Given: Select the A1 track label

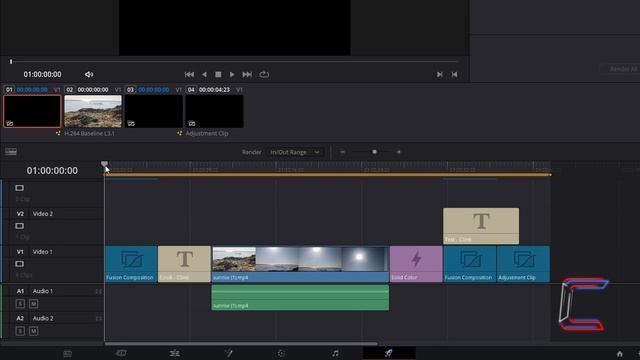Looking at the screenshot, I should (x=20, y=291).
